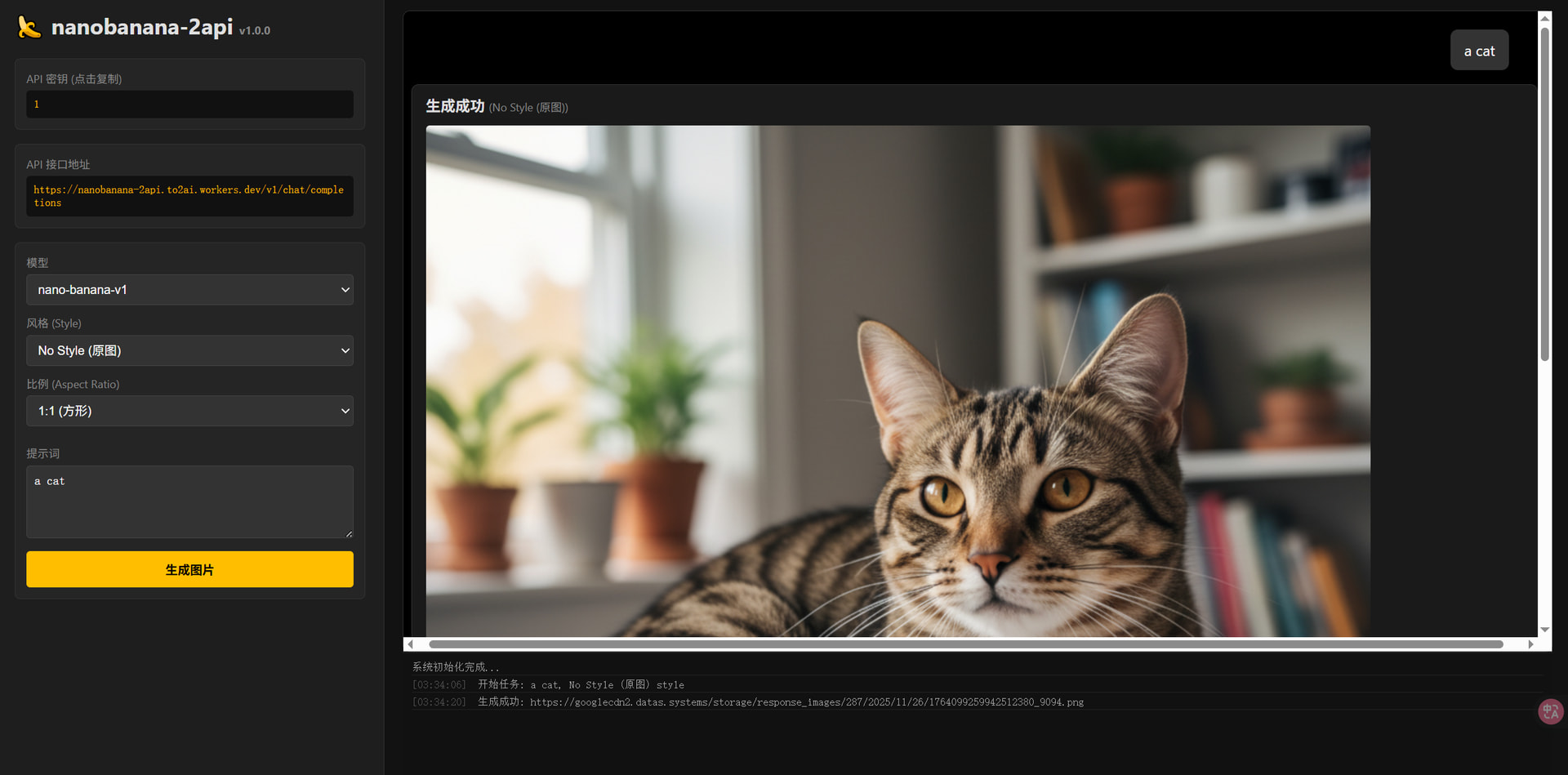Click the googlecdn2 image URL in the log
Viewport: 1568px width, 775px height.
806,702
